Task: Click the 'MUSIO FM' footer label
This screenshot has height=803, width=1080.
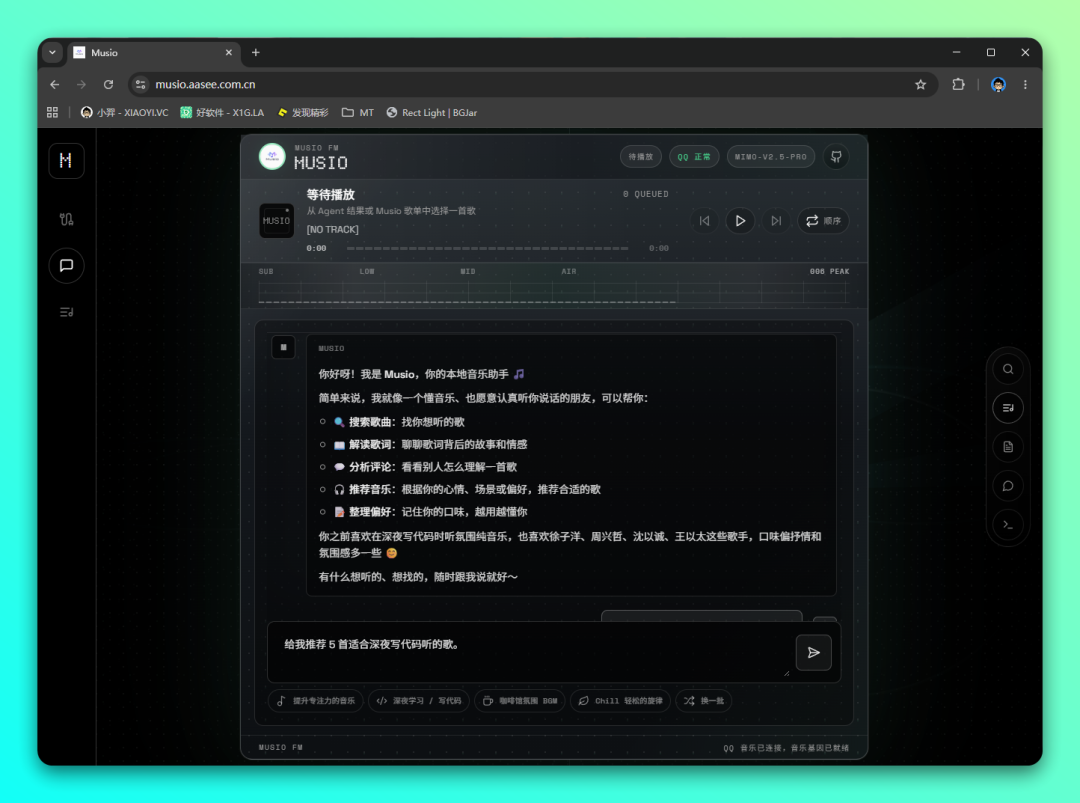Action: pos(280,747)
